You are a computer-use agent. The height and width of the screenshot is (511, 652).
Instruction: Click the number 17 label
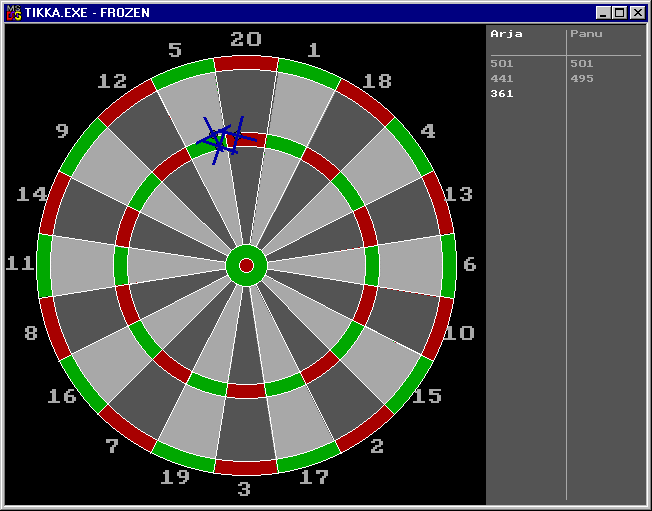pos(314,477)
